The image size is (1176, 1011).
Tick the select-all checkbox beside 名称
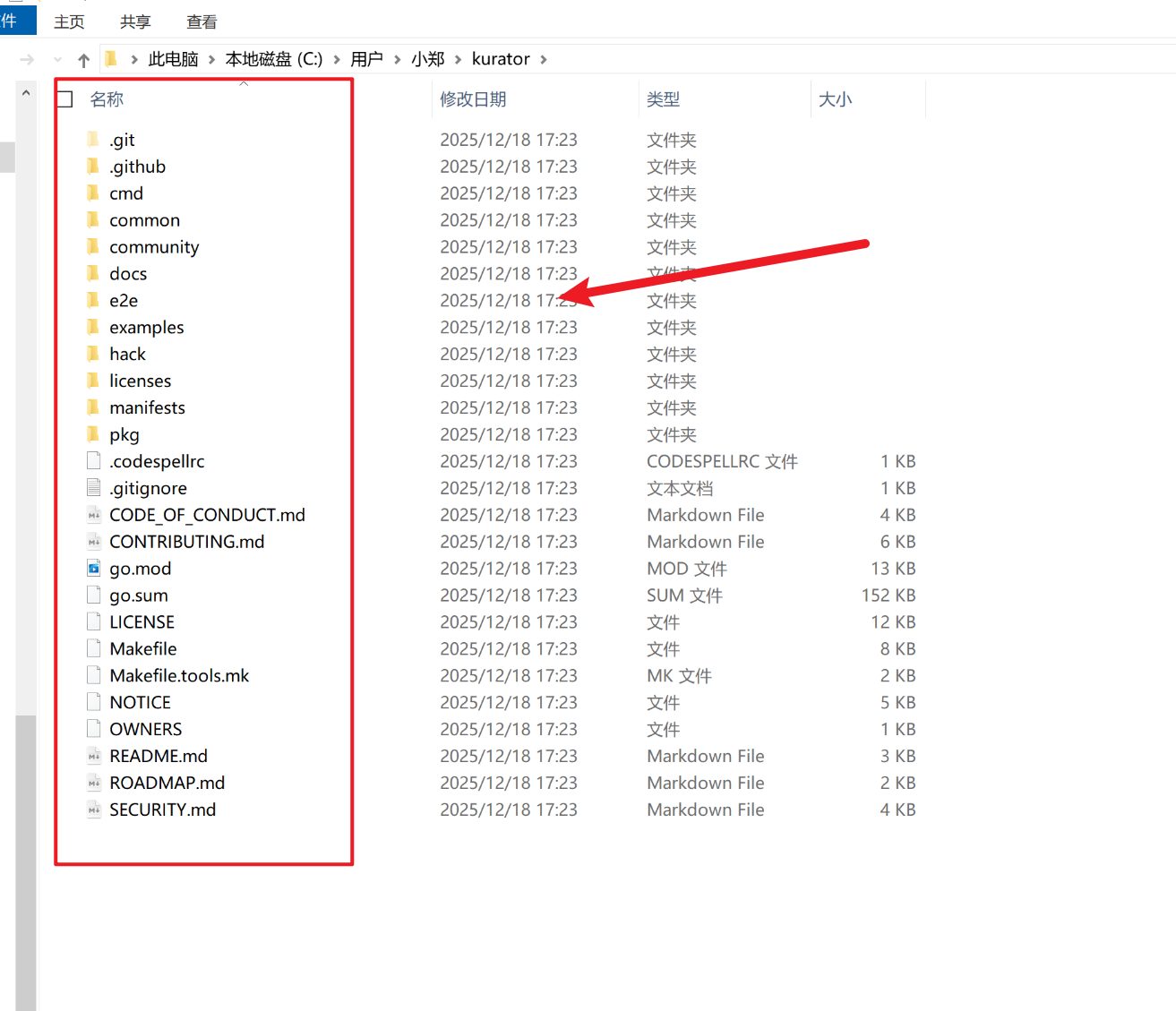tap(64, 99)
